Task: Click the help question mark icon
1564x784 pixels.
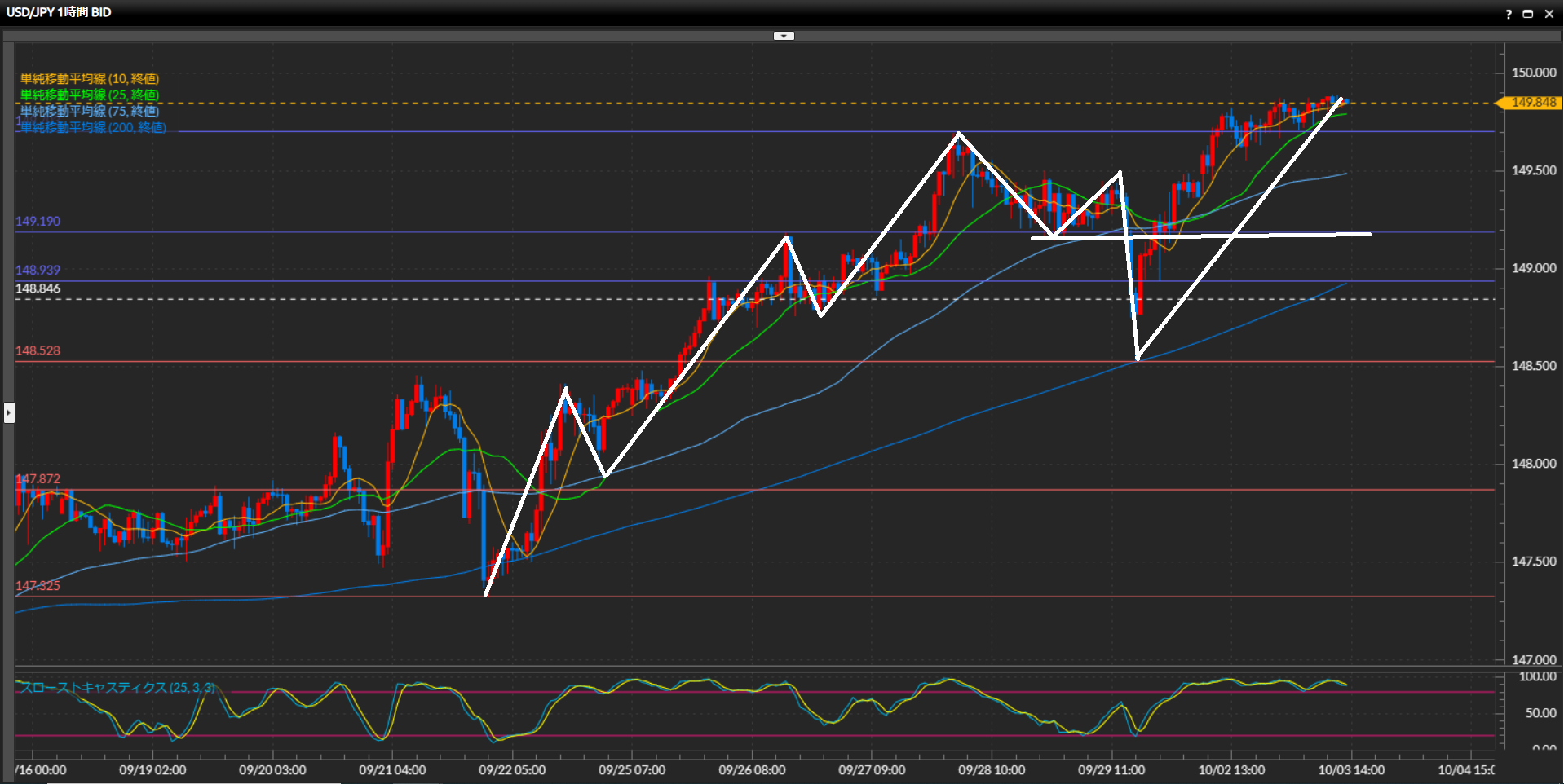Action: point(1509,14)
